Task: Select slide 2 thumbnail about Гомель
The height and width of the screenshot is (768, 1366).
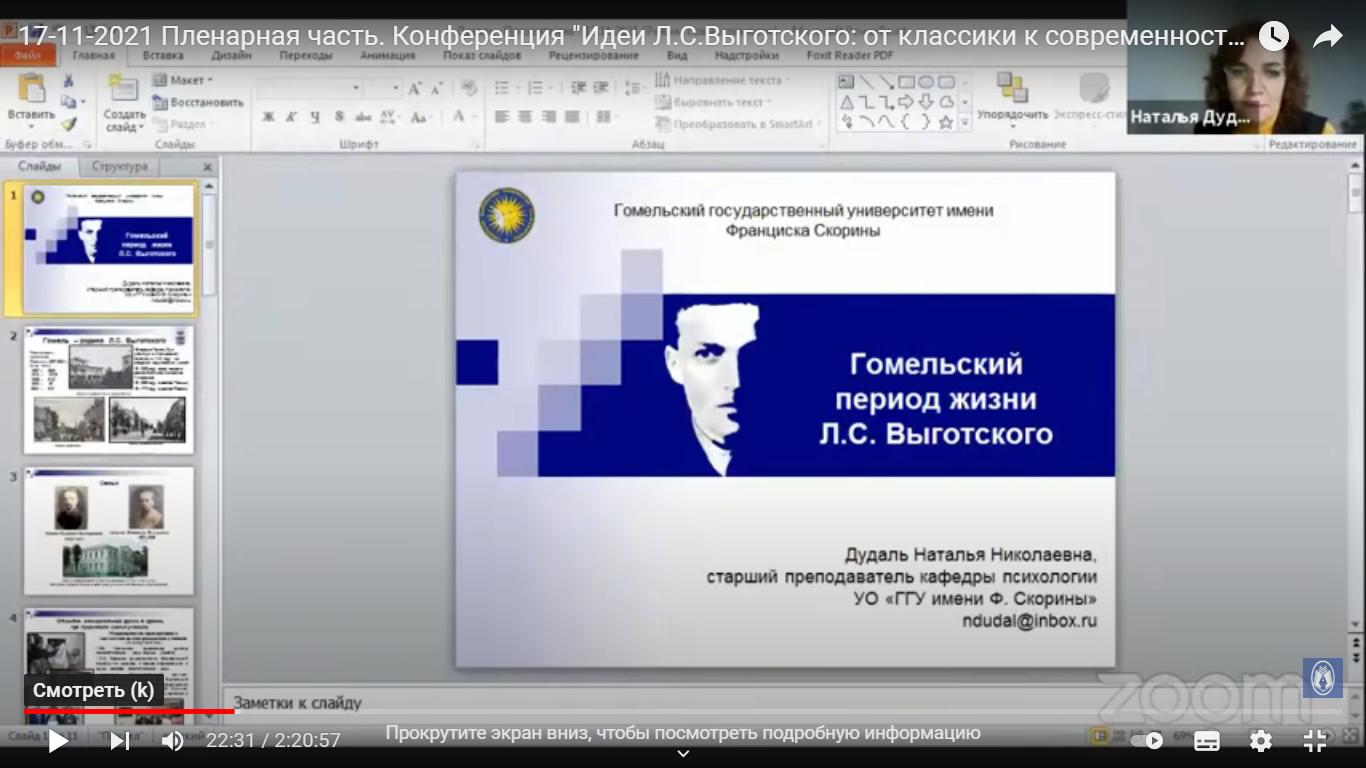Action: pyautogui.click(x=109, y=389)
